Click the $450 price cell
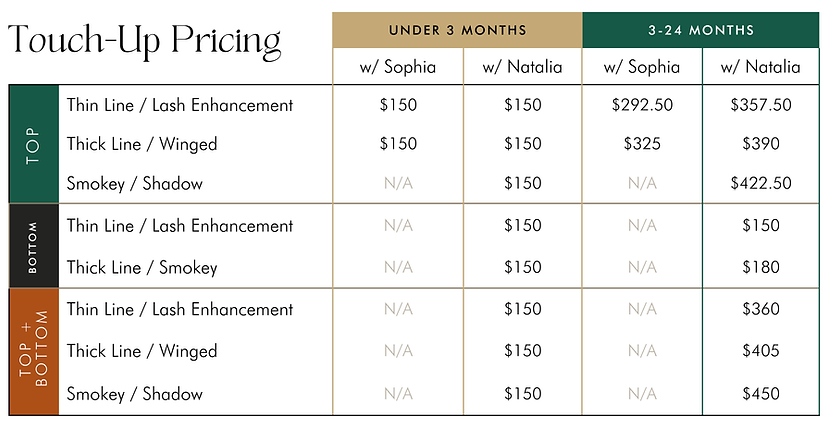 point(761,394)
